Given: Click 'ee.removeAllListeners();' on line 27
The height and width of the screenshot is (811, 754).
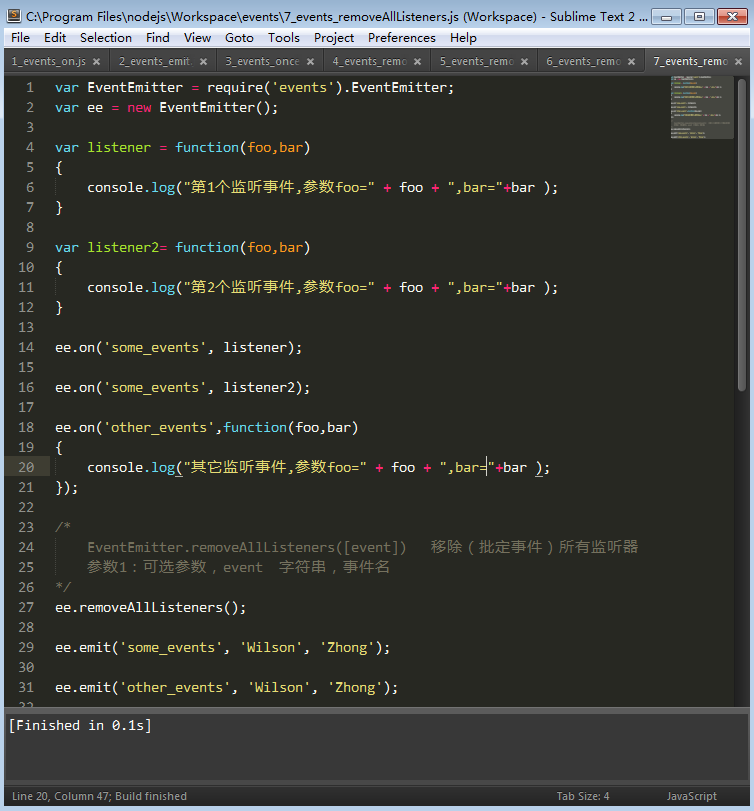Looking at the screenshot, I should click(x=150, y=607).
